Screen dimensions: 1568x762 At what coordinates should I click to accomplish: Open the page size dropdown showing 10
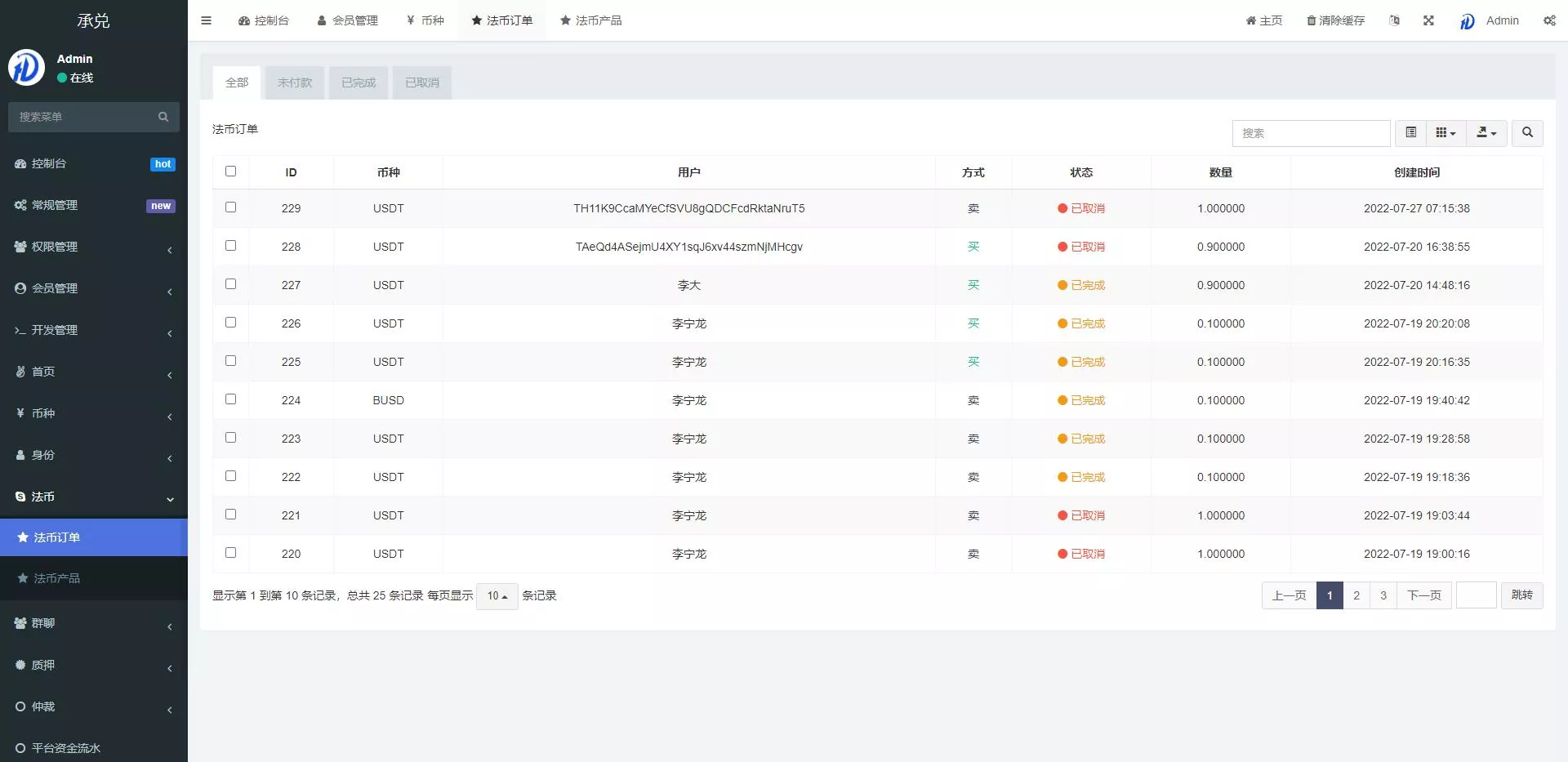point(497,596)
